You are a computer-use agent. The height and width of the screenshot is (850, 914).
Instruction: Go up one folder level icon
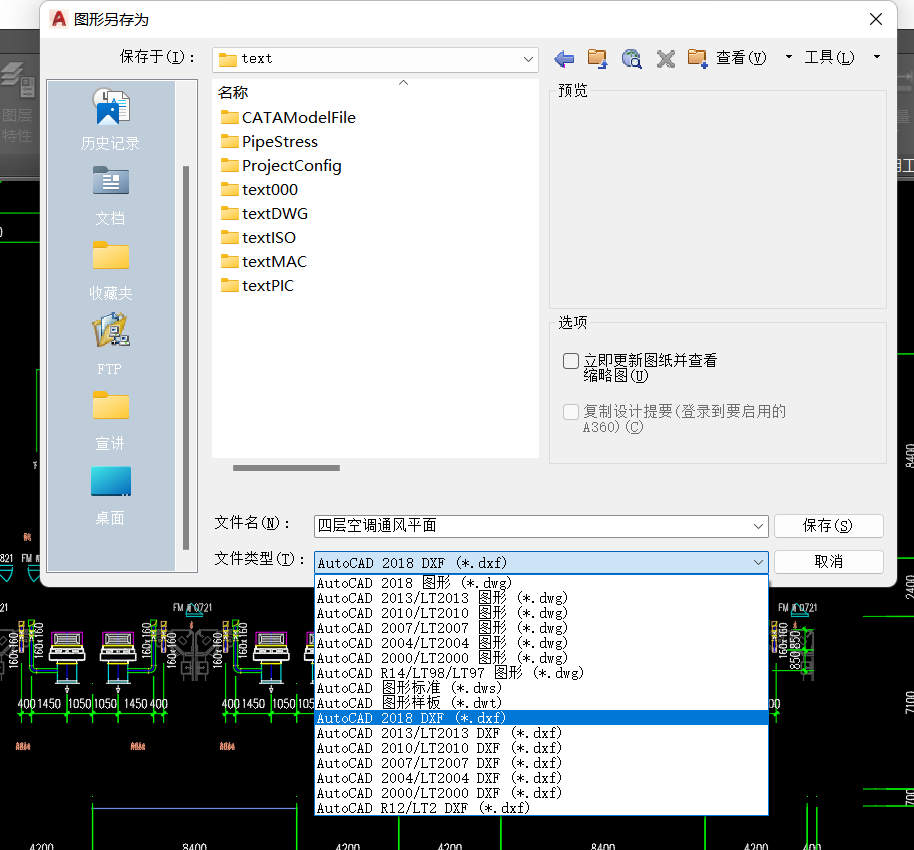click(597, 58)
